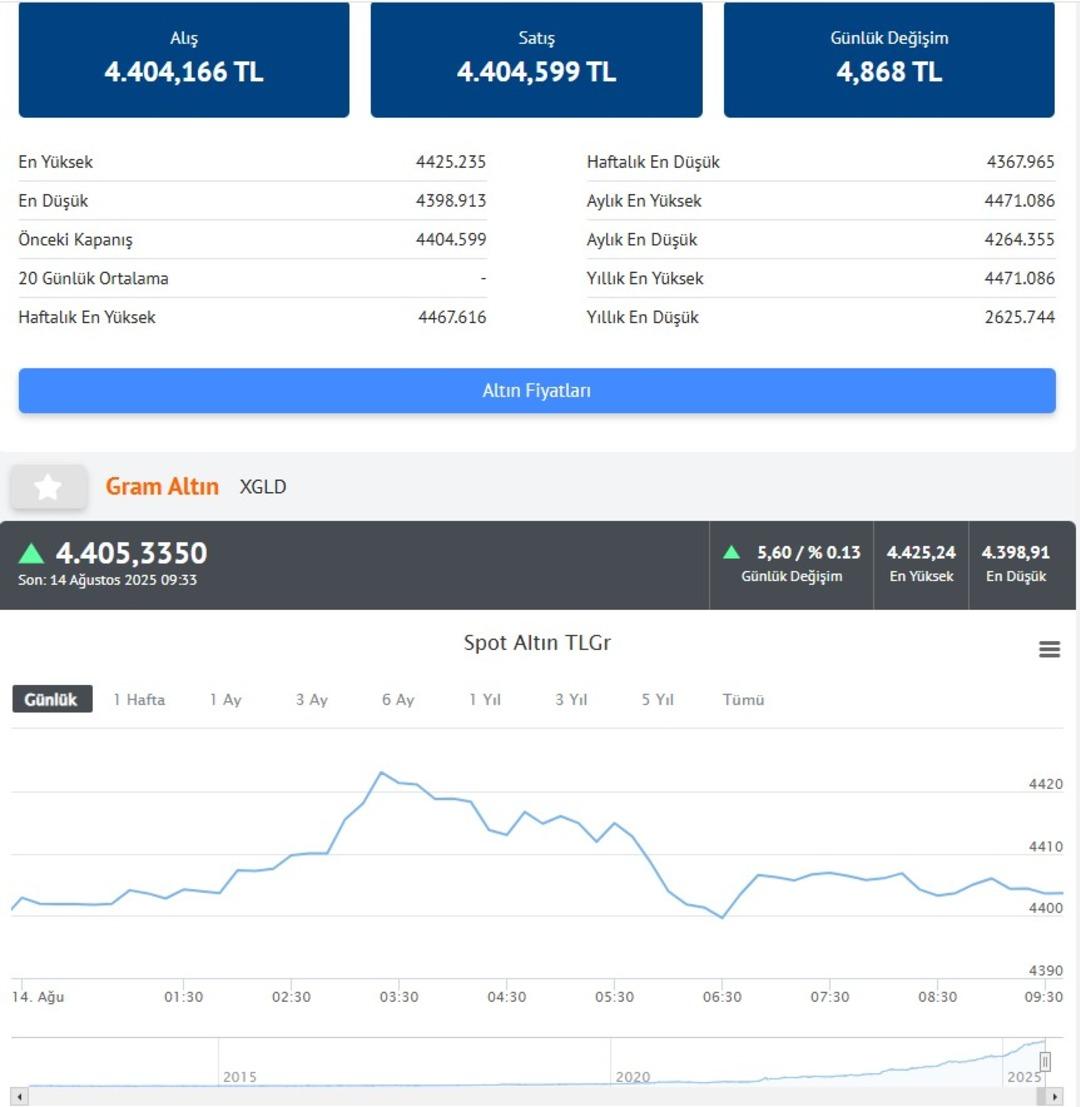The width and height of the screenshot is (1080, 1107).
Task: Click the Gram Altın title
Action: pos(162,486)
